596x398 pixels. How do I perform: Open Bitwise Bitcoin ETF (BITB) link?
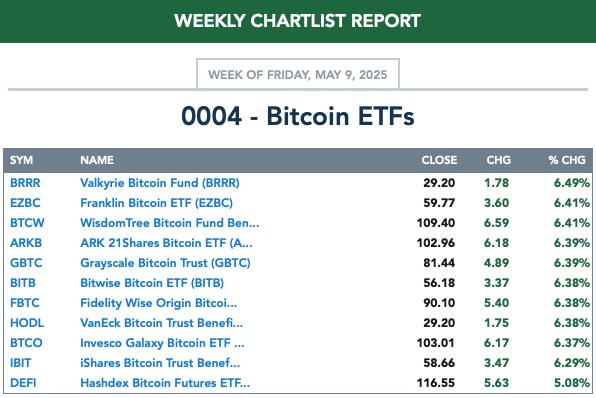coord(152,283)
